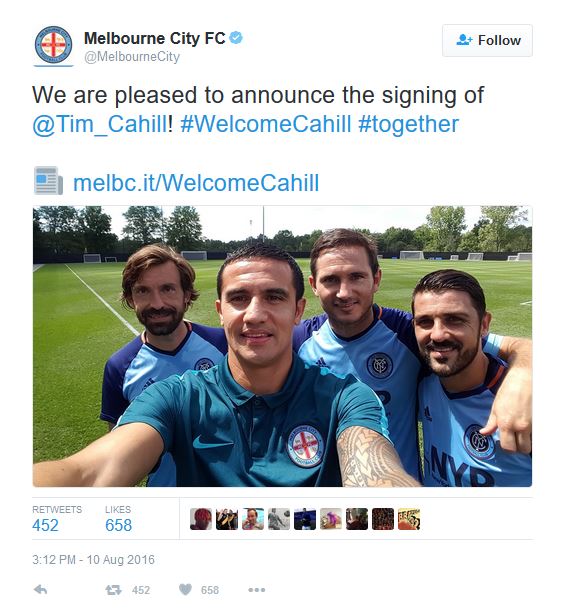The width and height of the screenshot is (566, 611).
Task: Open the #together hashtag
Action: pos(408,125)
